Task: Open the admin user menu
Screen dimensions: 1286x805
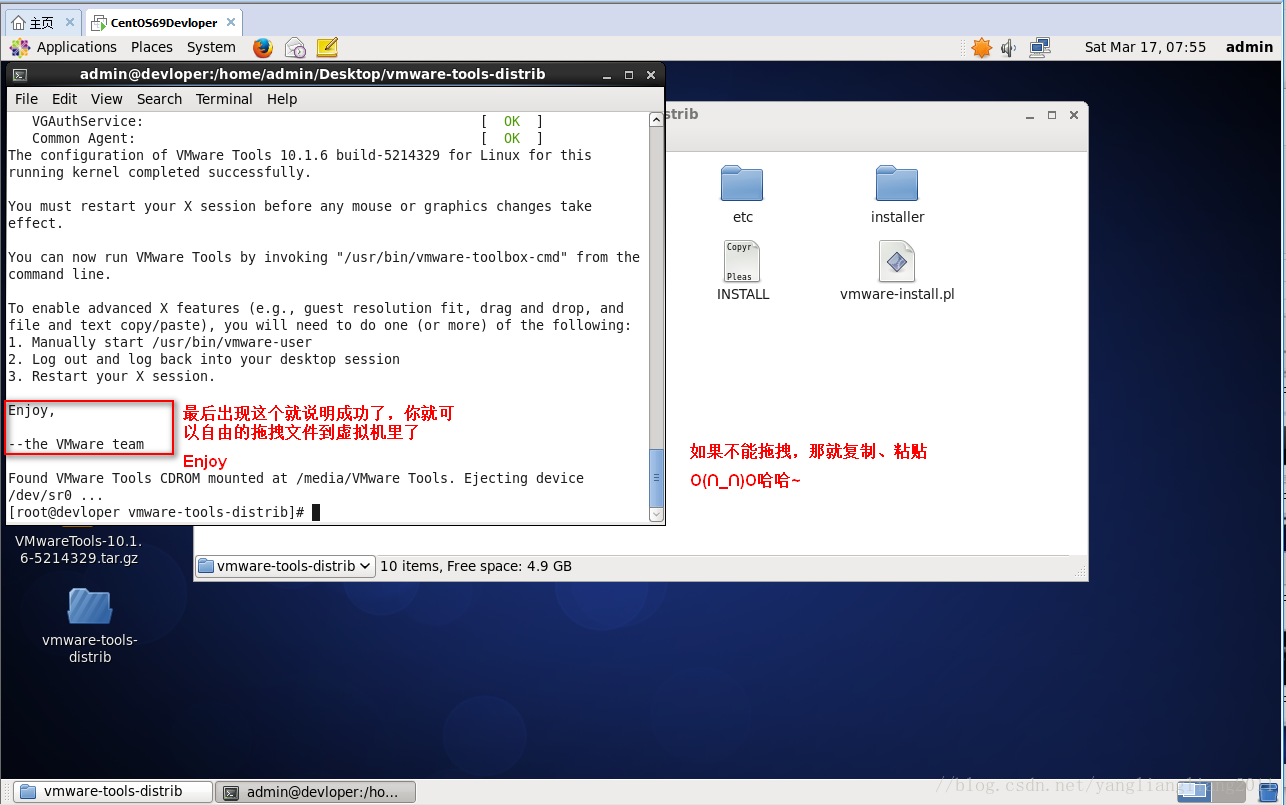Action: click(1249, 47)
